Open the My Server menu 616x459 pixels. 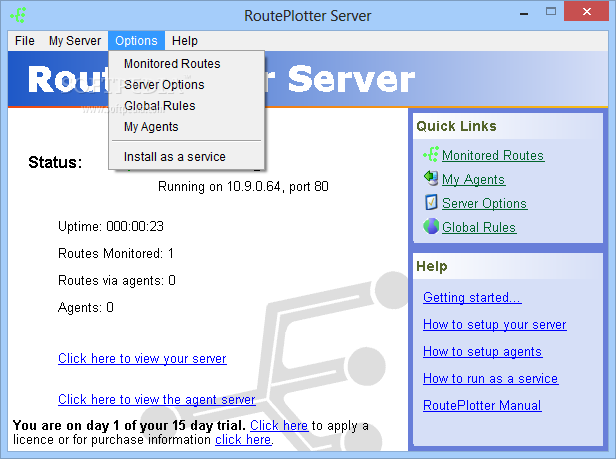pyautogui.click(x=75, y=40)
